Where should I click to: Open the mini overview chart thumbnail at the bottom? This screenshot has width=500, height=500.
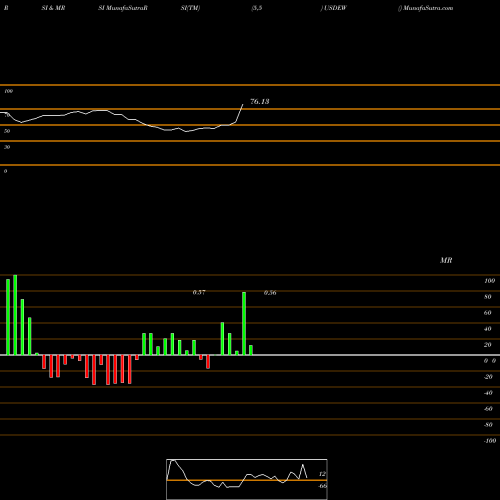point(247,479)
